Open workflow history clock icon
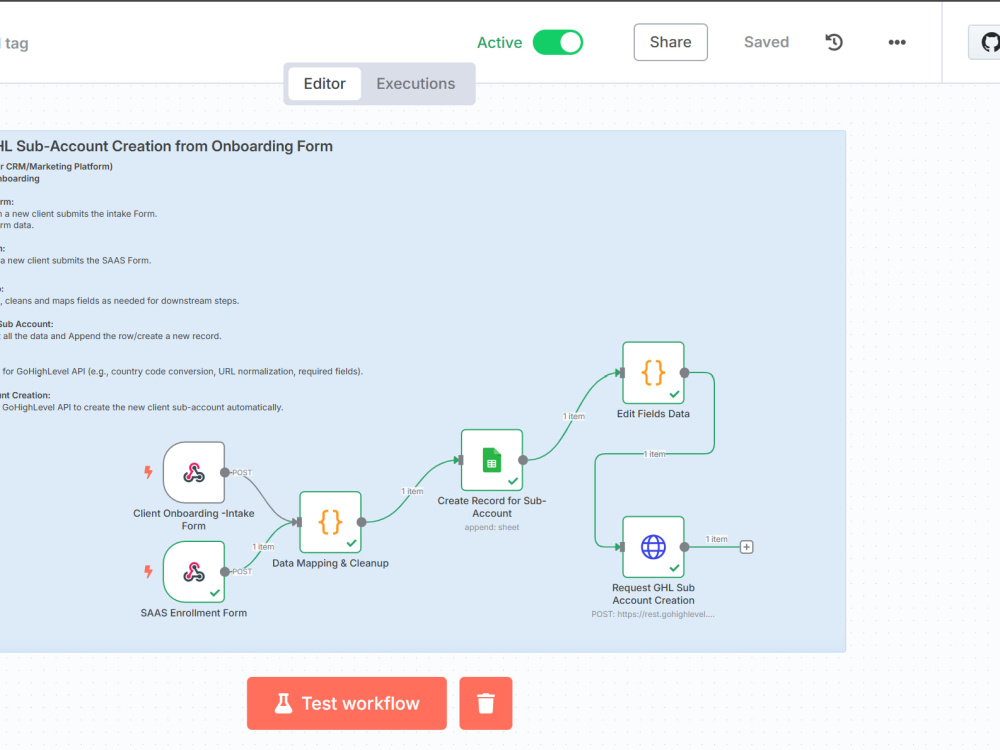This screenshot has height=750, width=1000. (834, 42)
